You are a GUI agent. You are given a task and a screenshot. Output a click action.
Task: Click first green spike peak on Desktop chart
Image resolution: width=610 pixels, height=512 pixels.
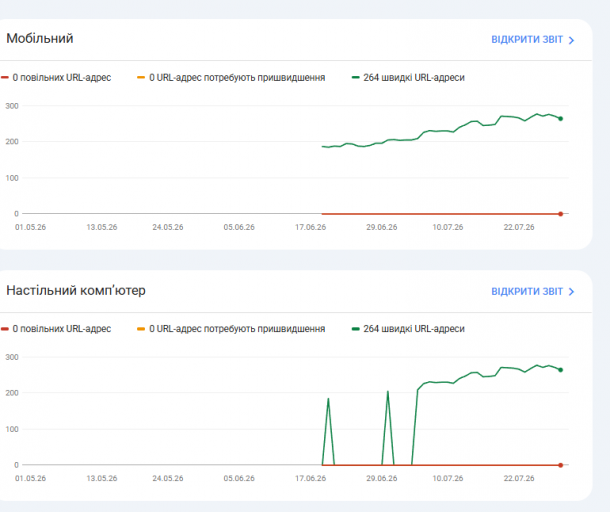[x=328, y=399]
